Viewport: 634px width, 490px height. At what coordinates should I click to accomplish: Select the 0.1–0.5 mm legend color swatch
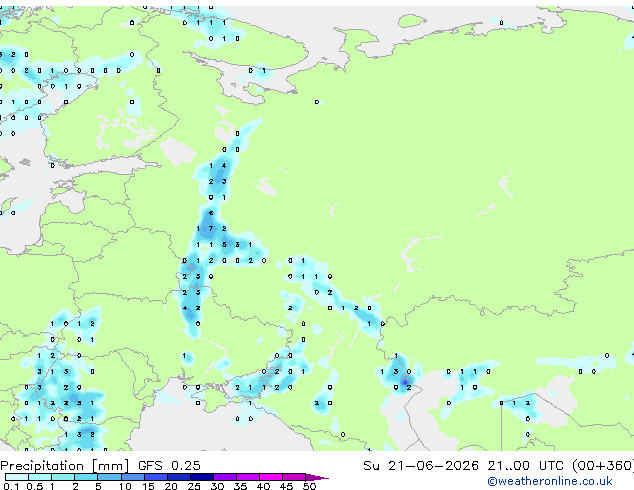coord(17,477)
